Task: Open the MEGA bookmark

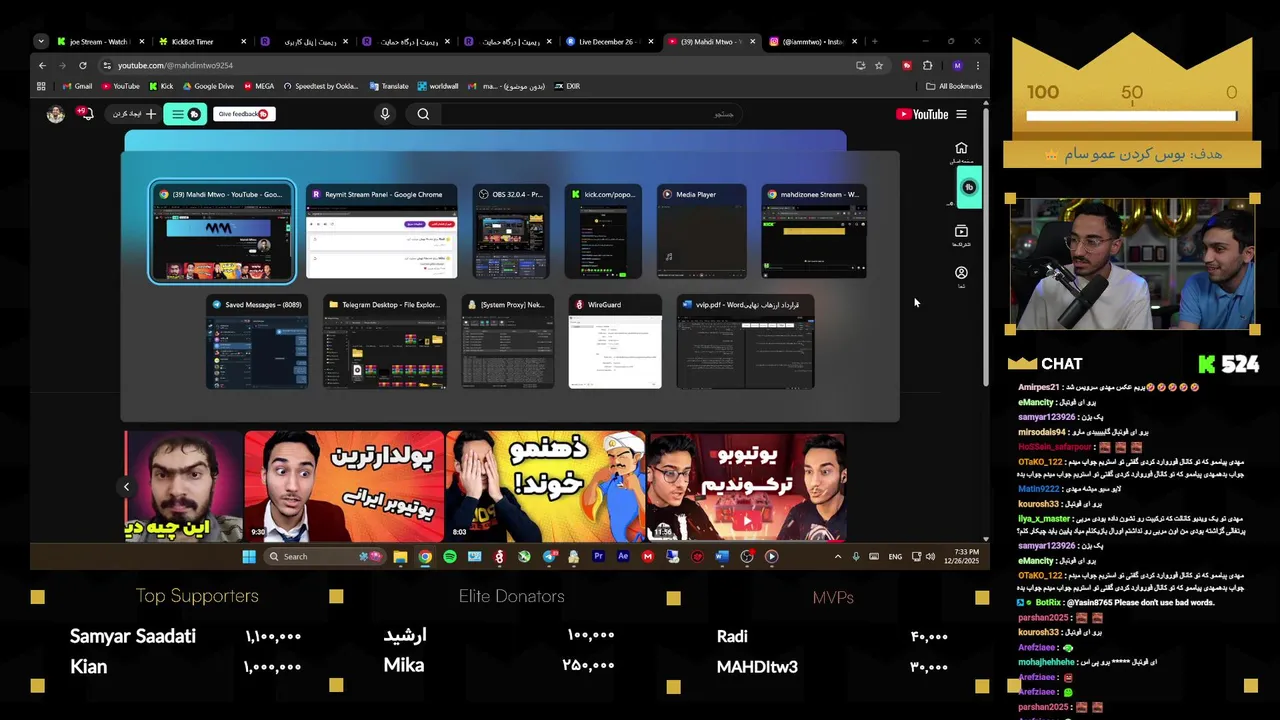Action: click(x=259, y=86)
